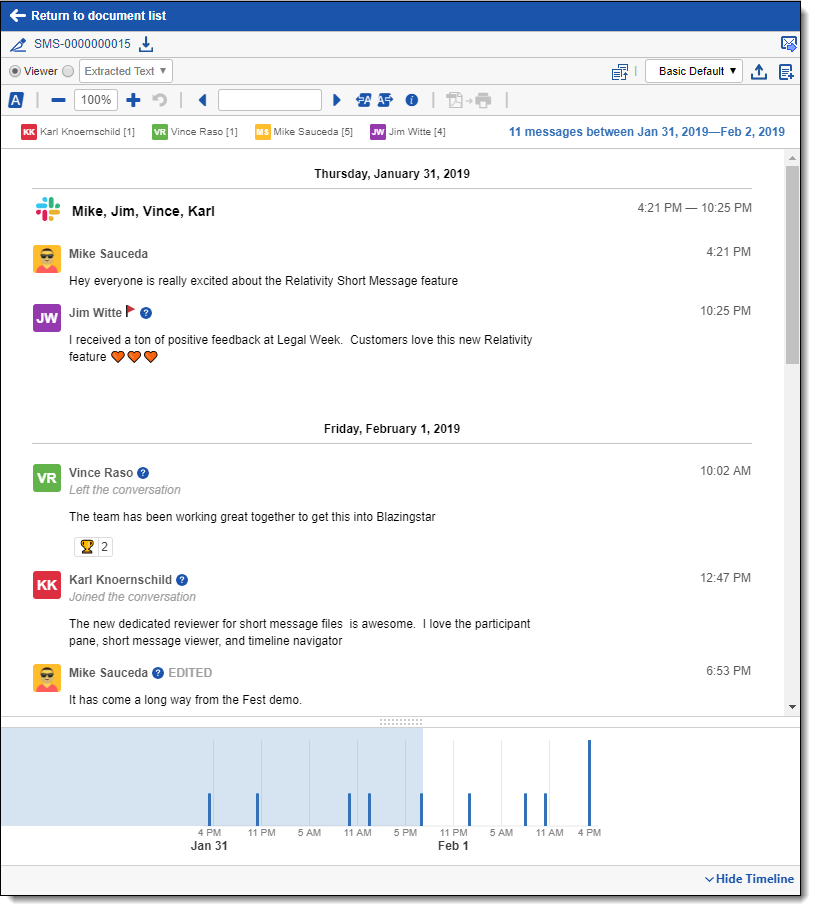Zoom out with the minus icon
The height and width of the screenshot is (911, 816).
tap(58, 100)
